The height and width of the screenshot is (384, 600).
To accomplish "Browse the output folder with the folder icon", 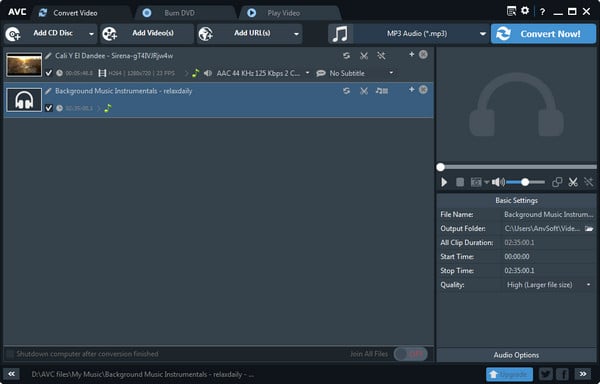I will click(589, 229).
